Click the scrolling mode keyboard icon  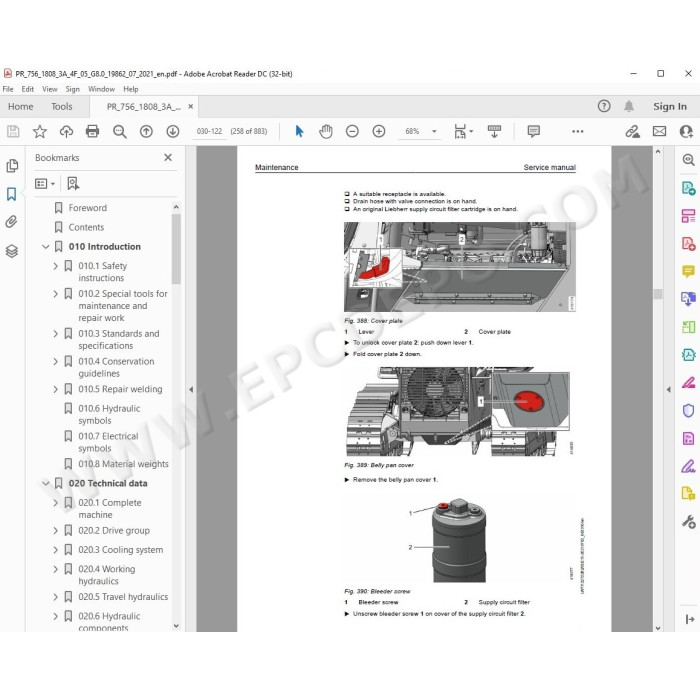pyautogui.click(x=494, y=131)
